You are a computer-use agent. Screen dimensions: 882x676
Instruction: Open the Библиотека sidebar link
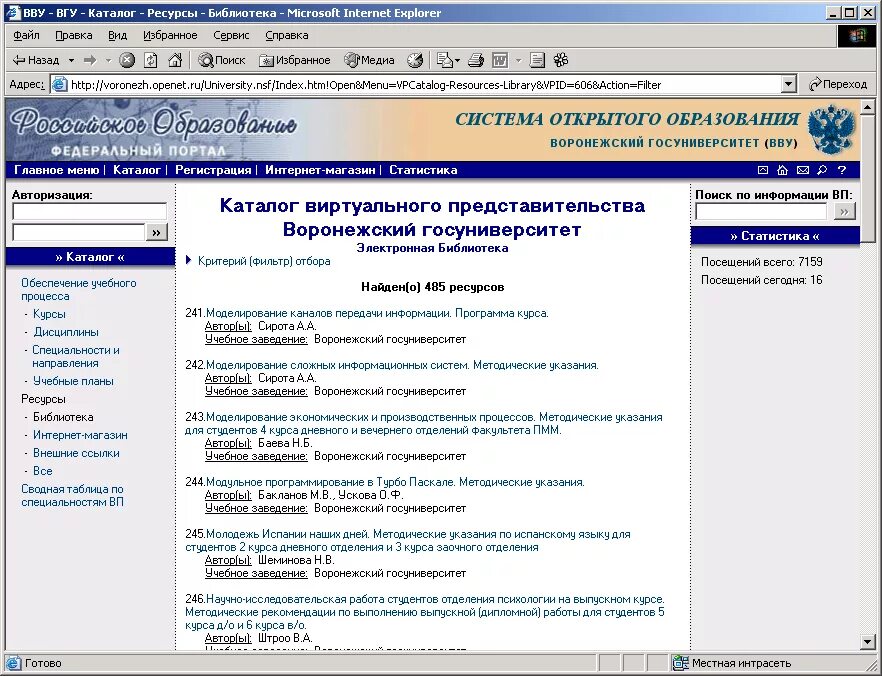(x=63, y=417)
